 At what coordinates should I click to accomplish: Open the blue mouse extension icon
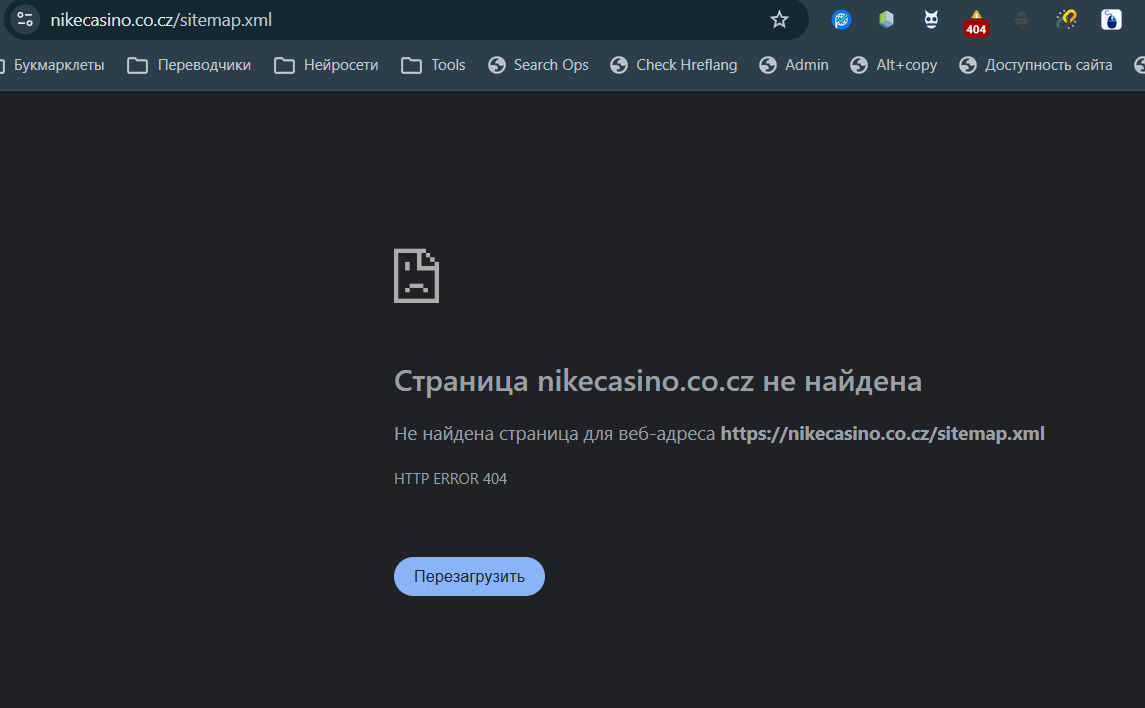click(x=1111, y=20)
